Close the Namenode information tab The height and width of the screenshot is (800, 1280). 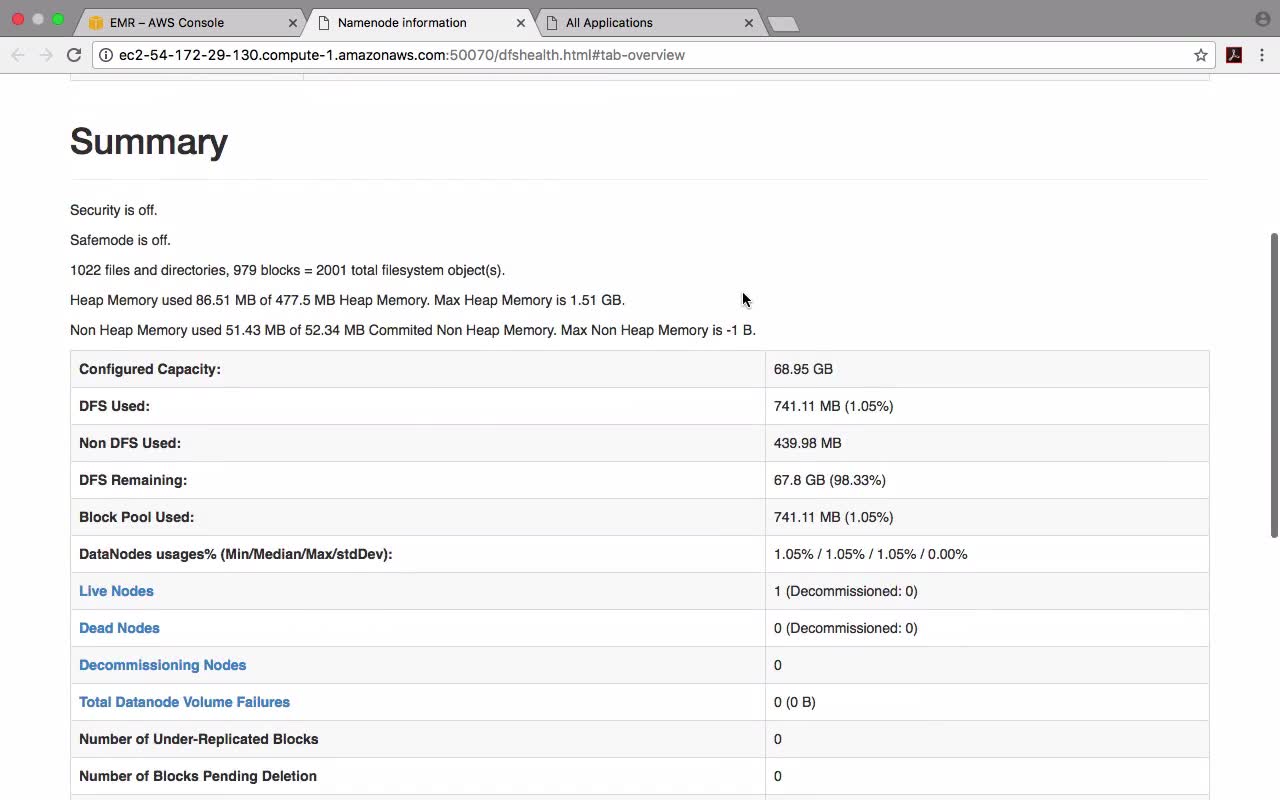click(520, 22)
